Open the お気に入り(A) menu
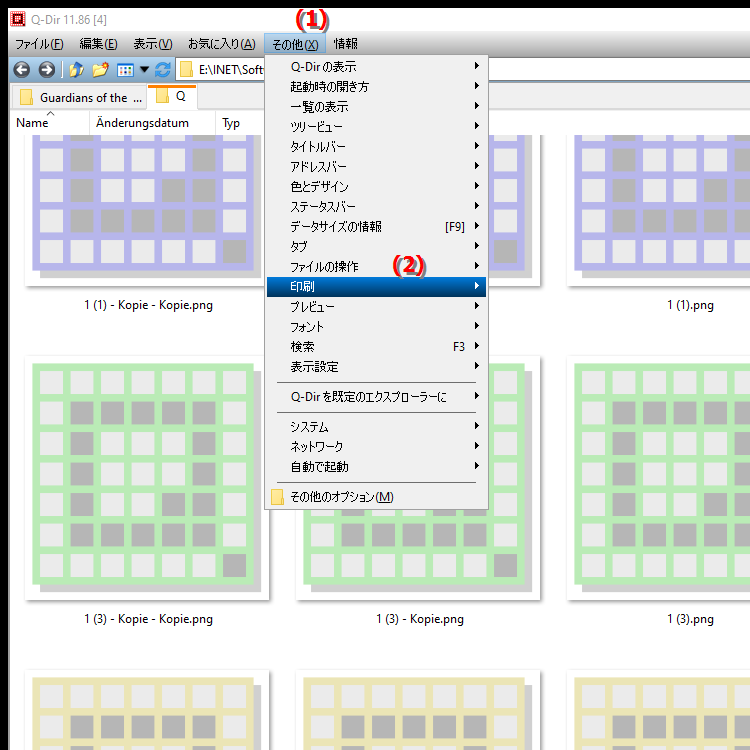The image size is (750, 750). pyautogui.click(x=221, y=44)
